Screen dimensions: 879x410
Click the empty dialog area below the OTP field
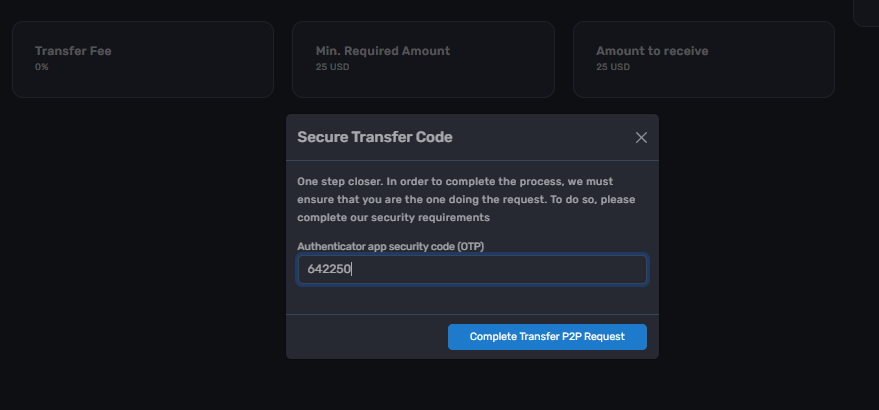coord(472,300)
